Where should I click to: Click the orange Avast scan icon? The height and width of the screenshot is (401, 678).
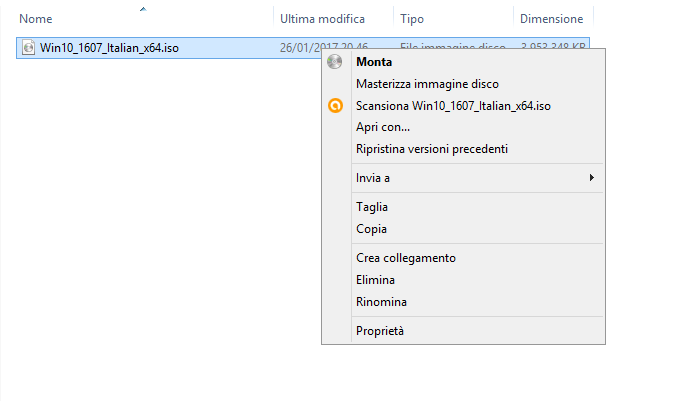(x=335, y=106)
